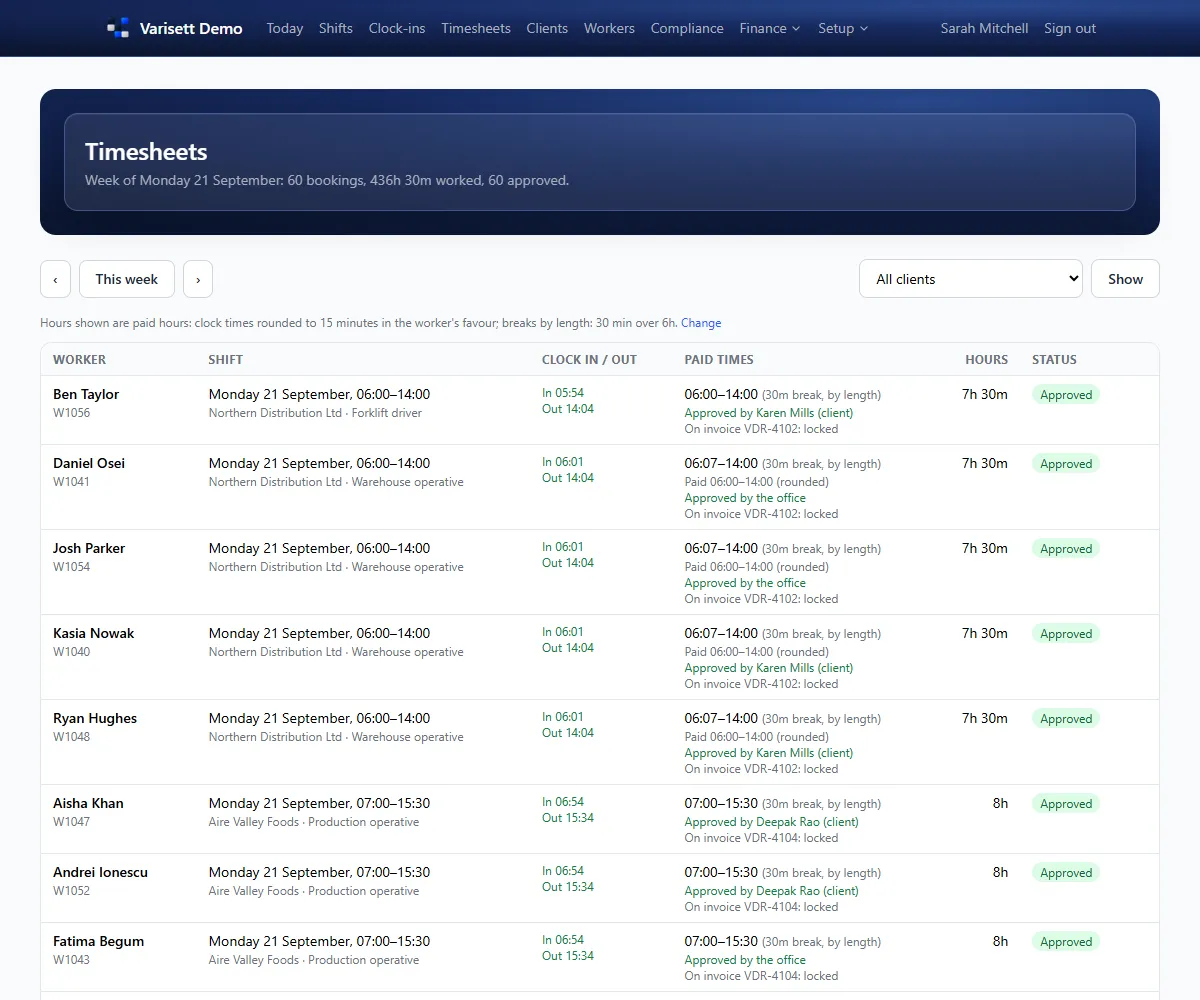This screenshot has height=1000, width=1200.
Task: Click the SHIFT column header
Action: pyautogui.click(x=225, y=359)
